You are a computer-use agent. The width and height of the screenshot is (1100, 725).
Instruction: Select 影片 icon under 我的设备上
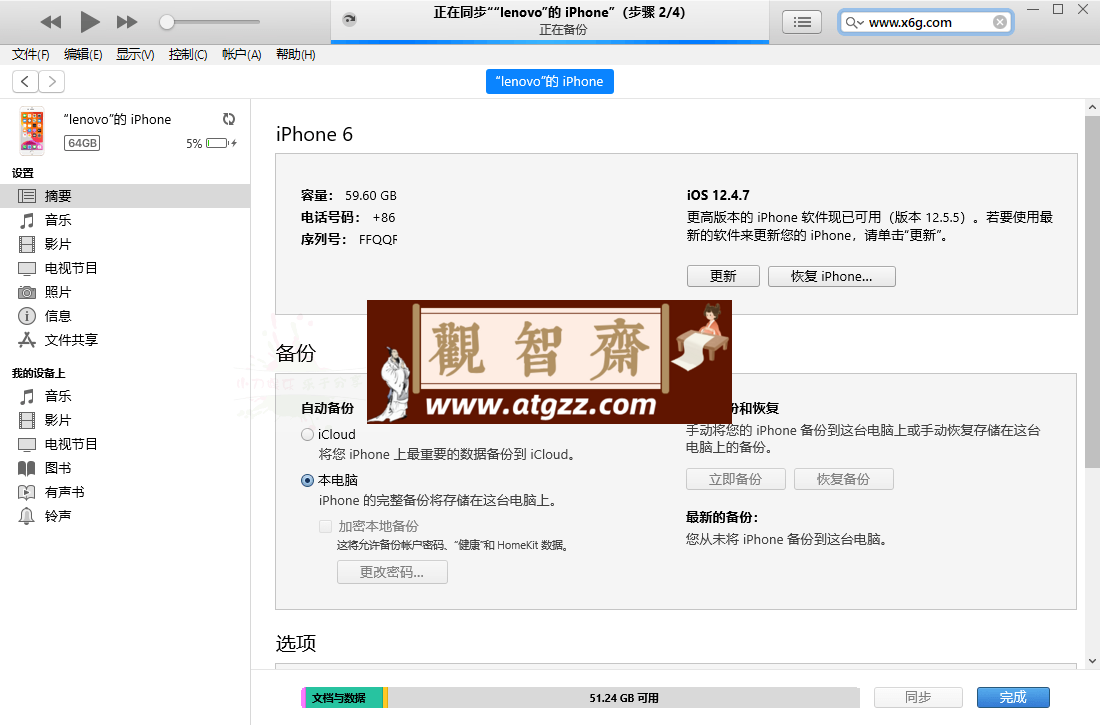[x=27, y=420]
